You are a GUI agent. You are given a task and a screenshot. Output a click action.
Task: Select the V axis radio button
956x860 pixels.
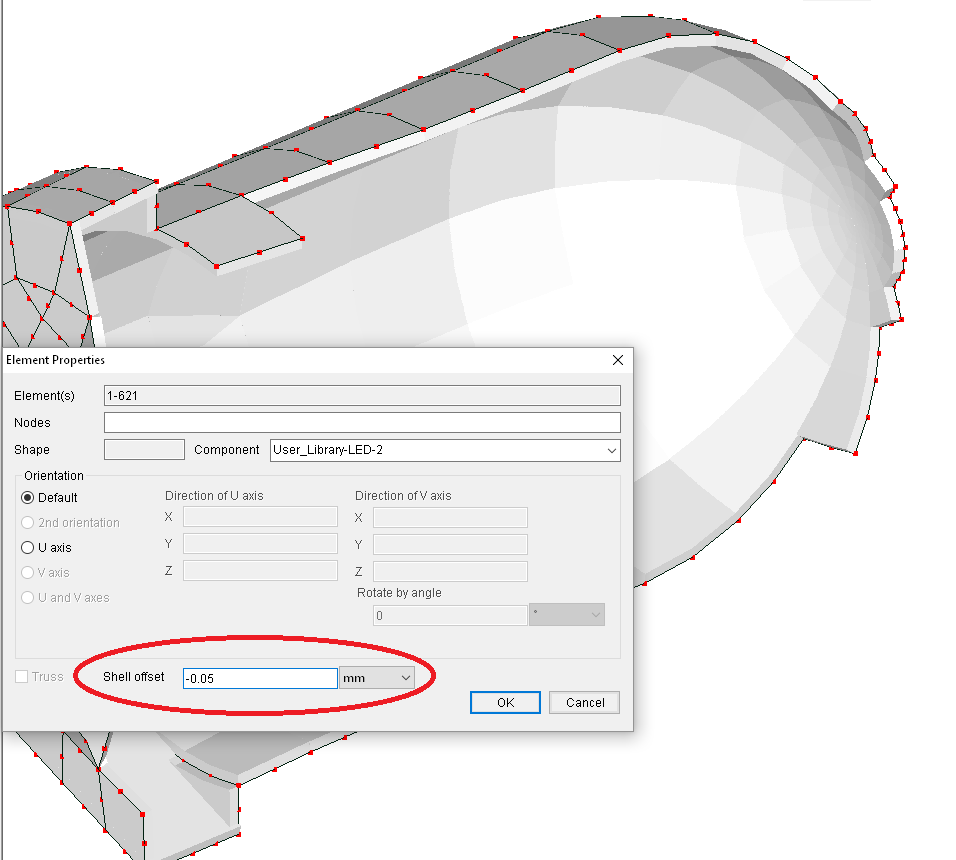tap(27, 572)
